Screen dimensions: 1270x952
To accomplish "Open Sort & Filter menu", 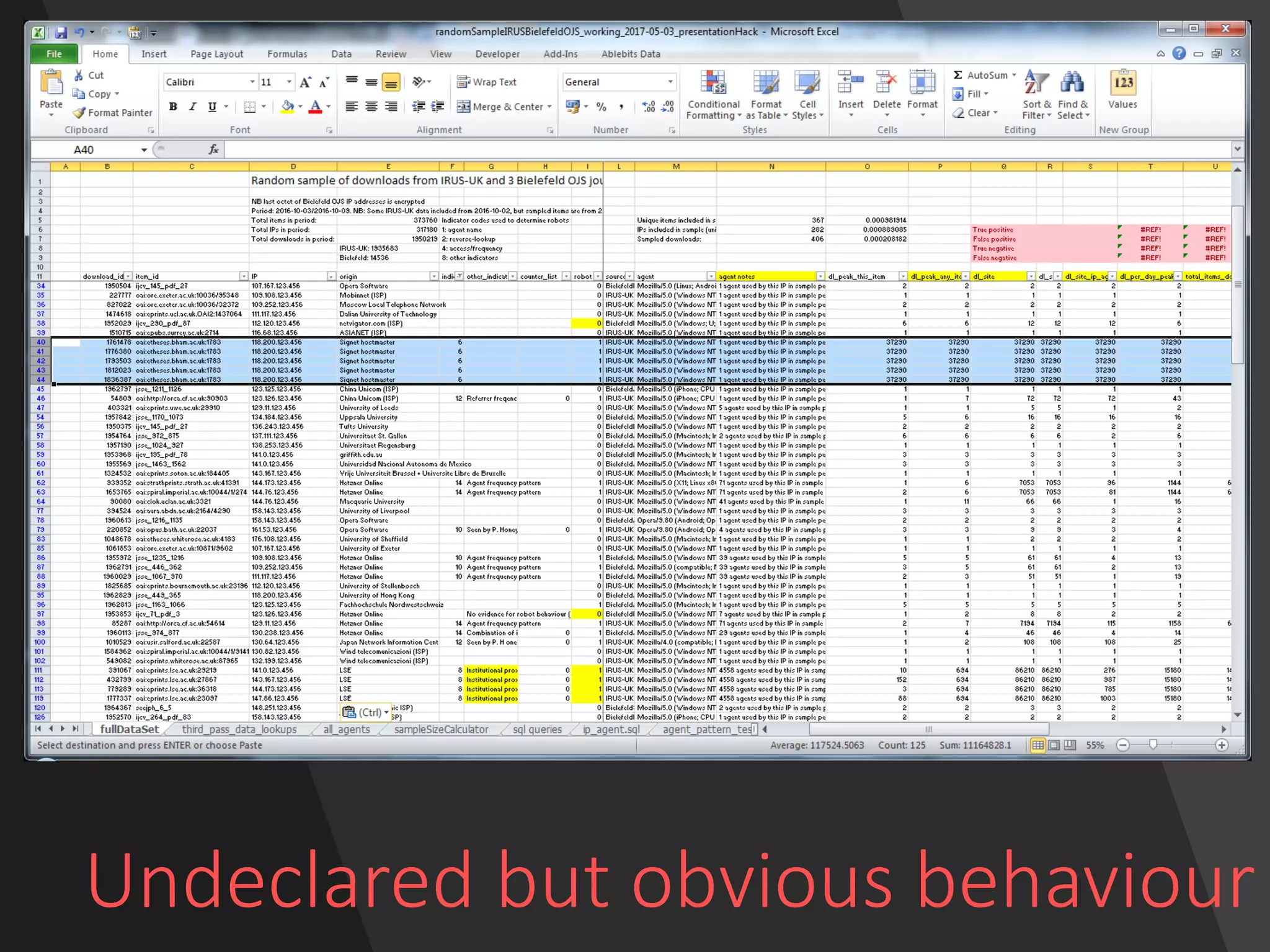I will pos(1037,95).
